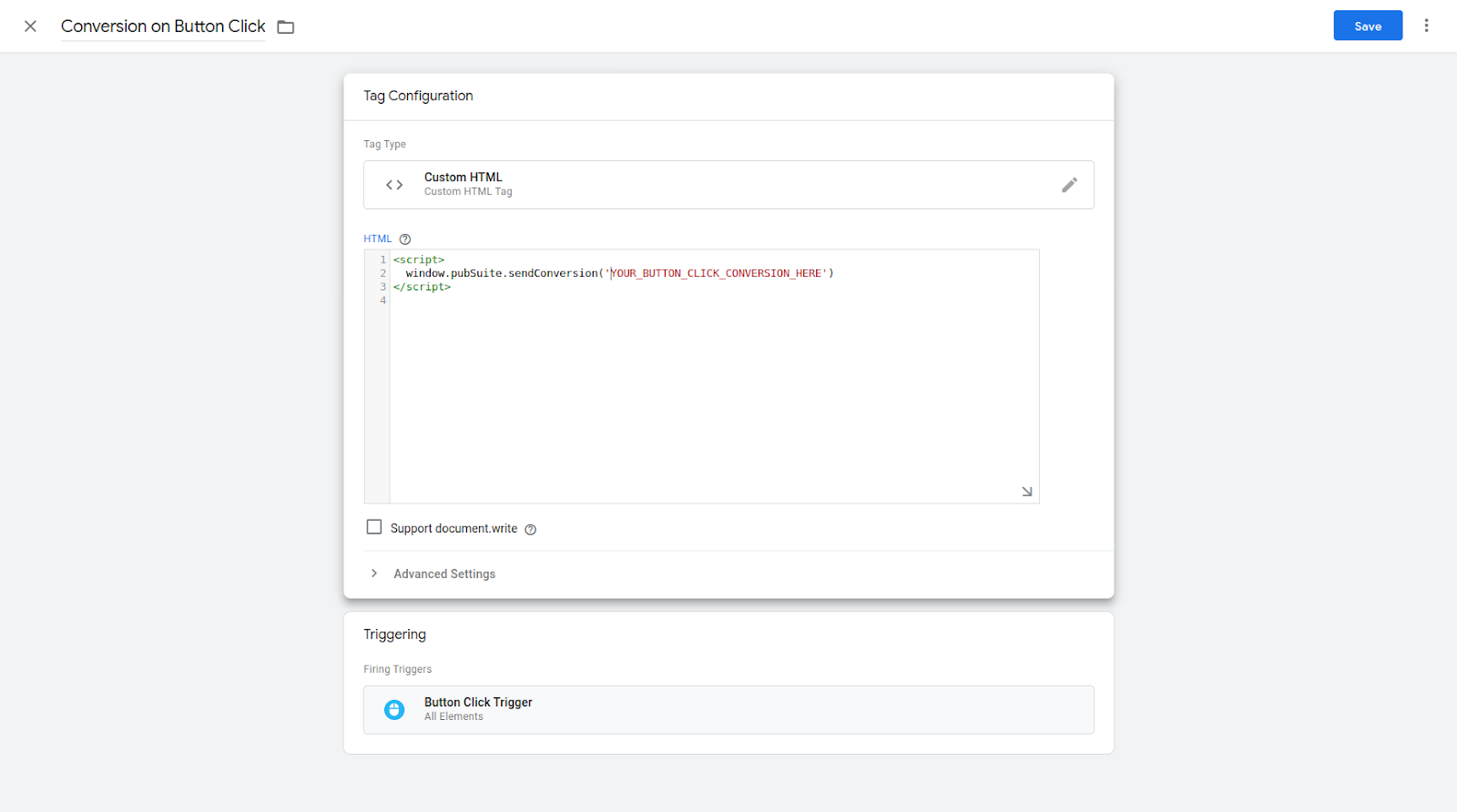Viewport: 1457px width, 812px height.
Task: Click the opening <script> line
Action: 419,259
